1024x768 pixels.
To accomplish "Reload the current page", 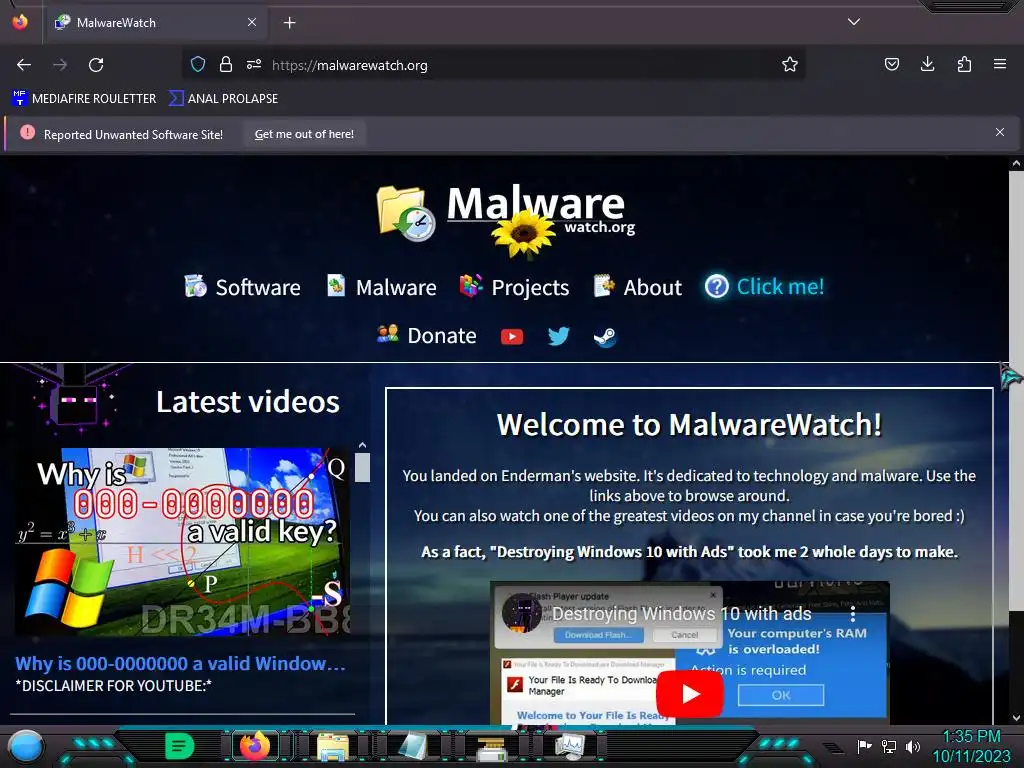I will pyautogui.click(x=96, y=65).
